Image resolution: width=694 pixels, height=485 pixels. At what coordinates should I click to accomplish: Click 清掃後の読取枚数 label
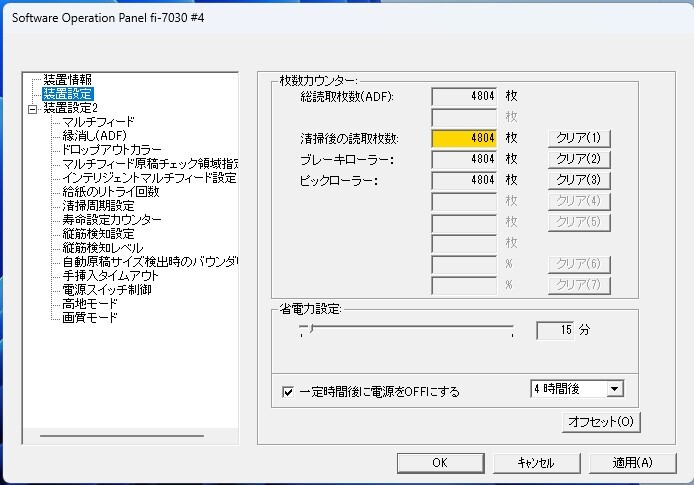[349, 139]
